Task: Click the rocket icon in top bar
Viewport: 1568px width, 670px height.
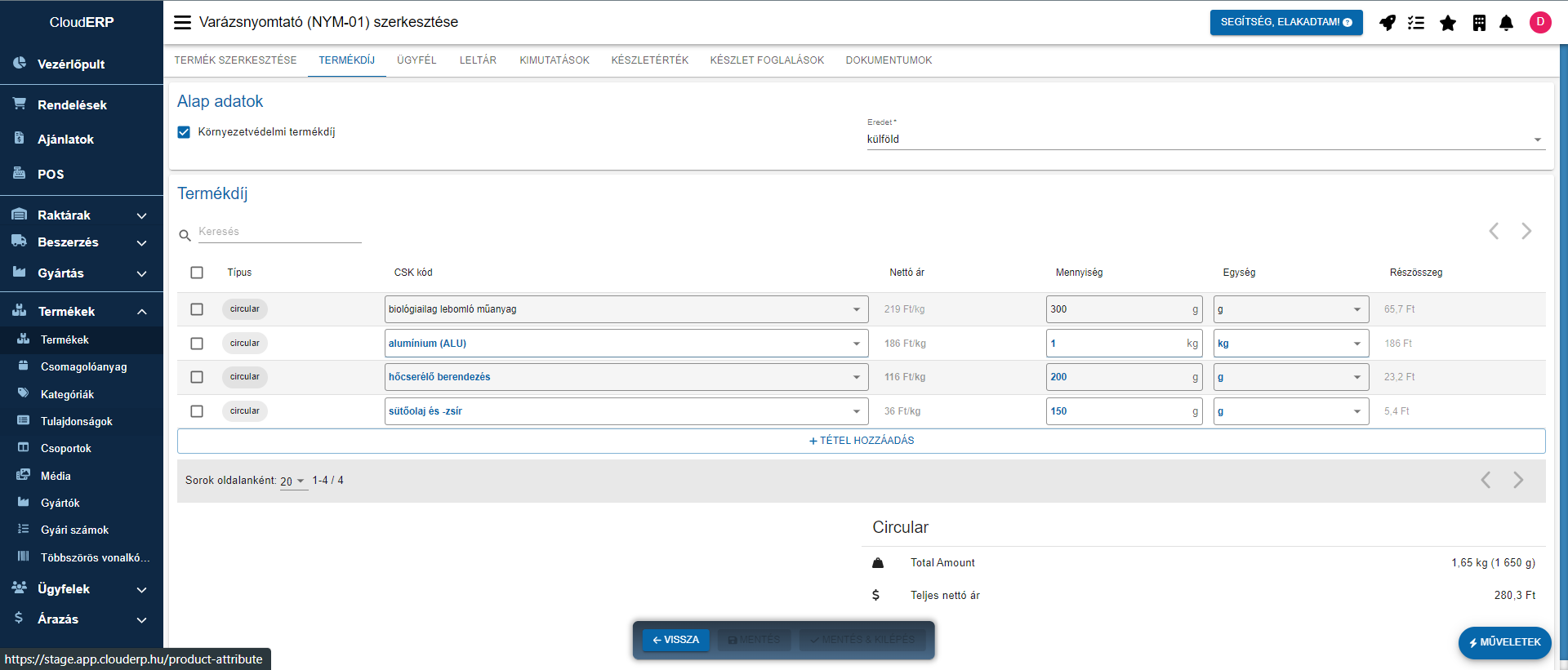Action: pyautogui.click(x=1387, y=23)
